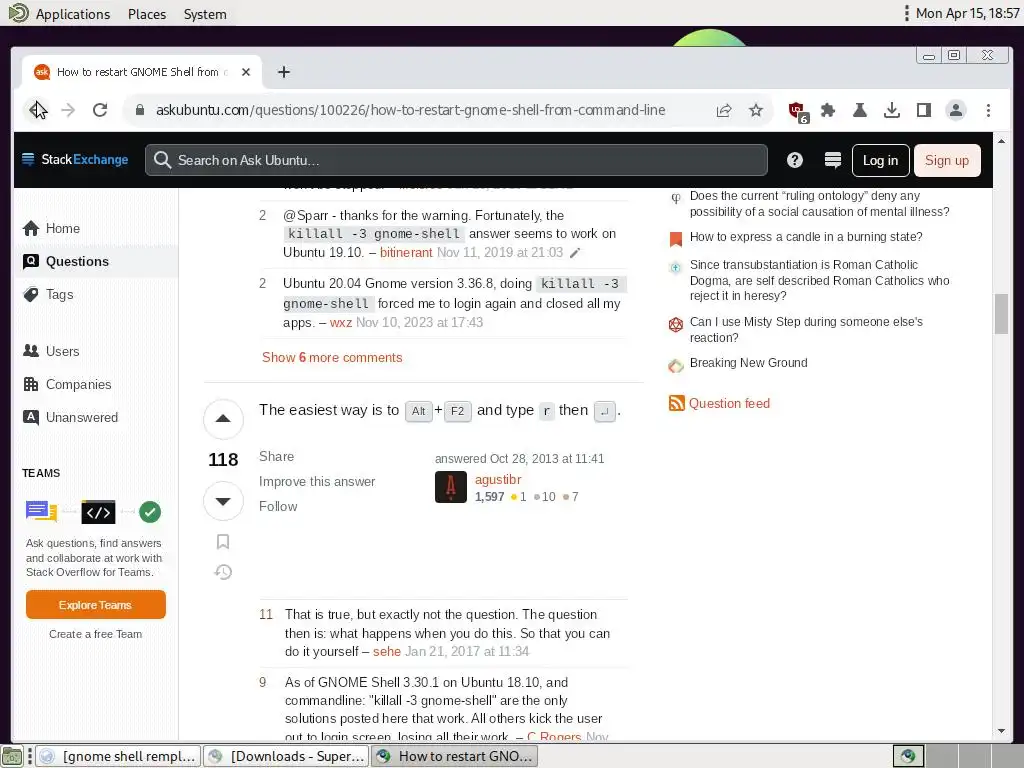Open a new browser tab
The image size is (1024, 768).
coord(283,72)
